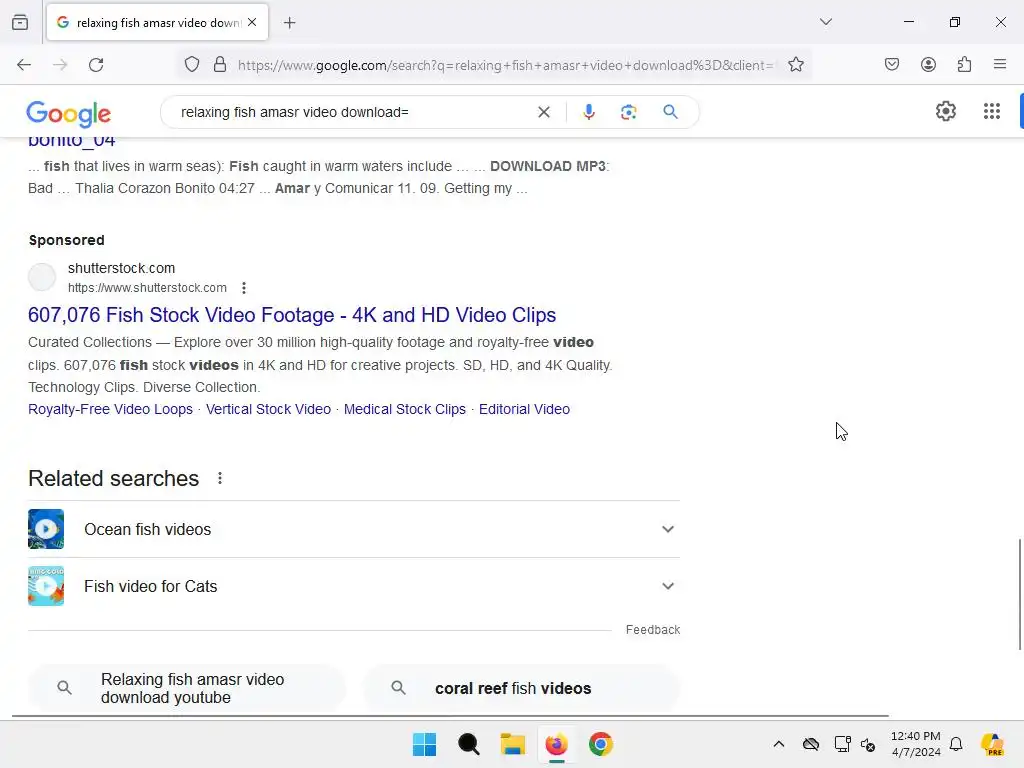Open Royalty-Free Video Loops link
Viewport: 1024px width, 768px height.
tap(110, 409)
